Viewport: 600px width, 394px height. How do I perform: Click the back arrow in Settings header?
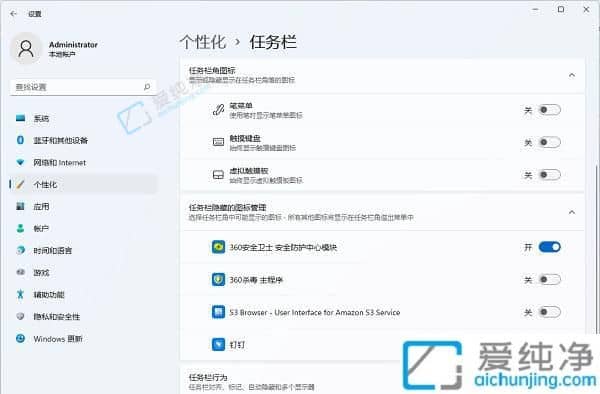tap(13, 14)
